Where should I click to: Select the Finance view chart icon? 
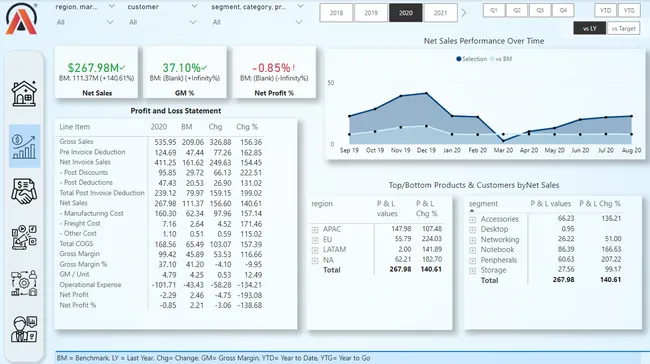[24, 146]
